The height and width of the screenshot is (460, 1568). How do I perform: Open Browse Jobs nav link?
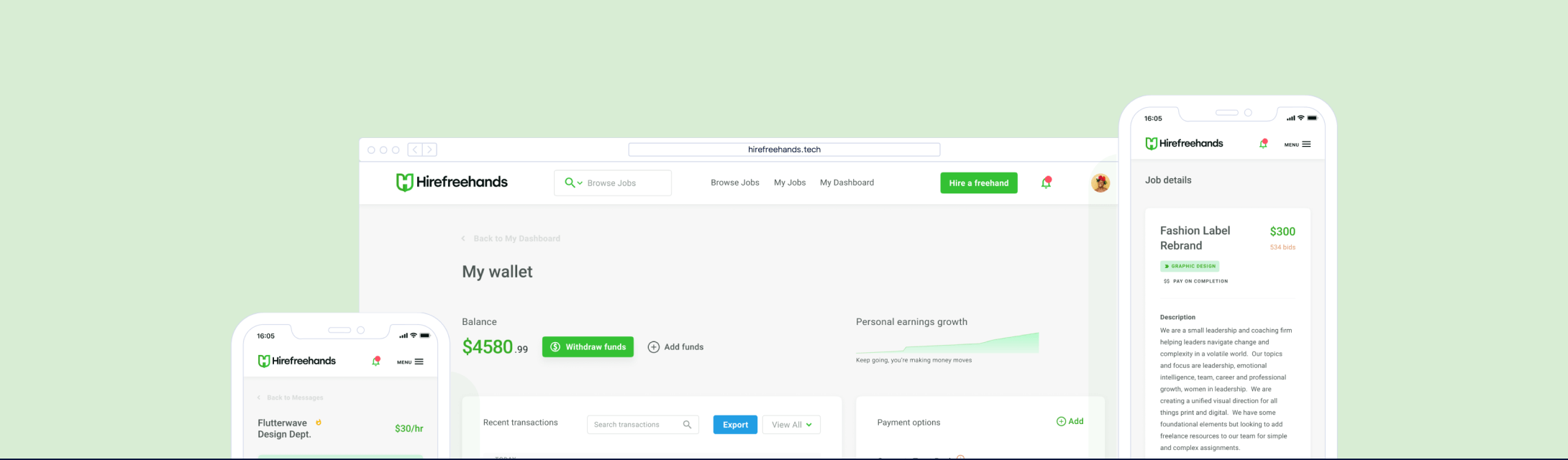coord(735,183)
